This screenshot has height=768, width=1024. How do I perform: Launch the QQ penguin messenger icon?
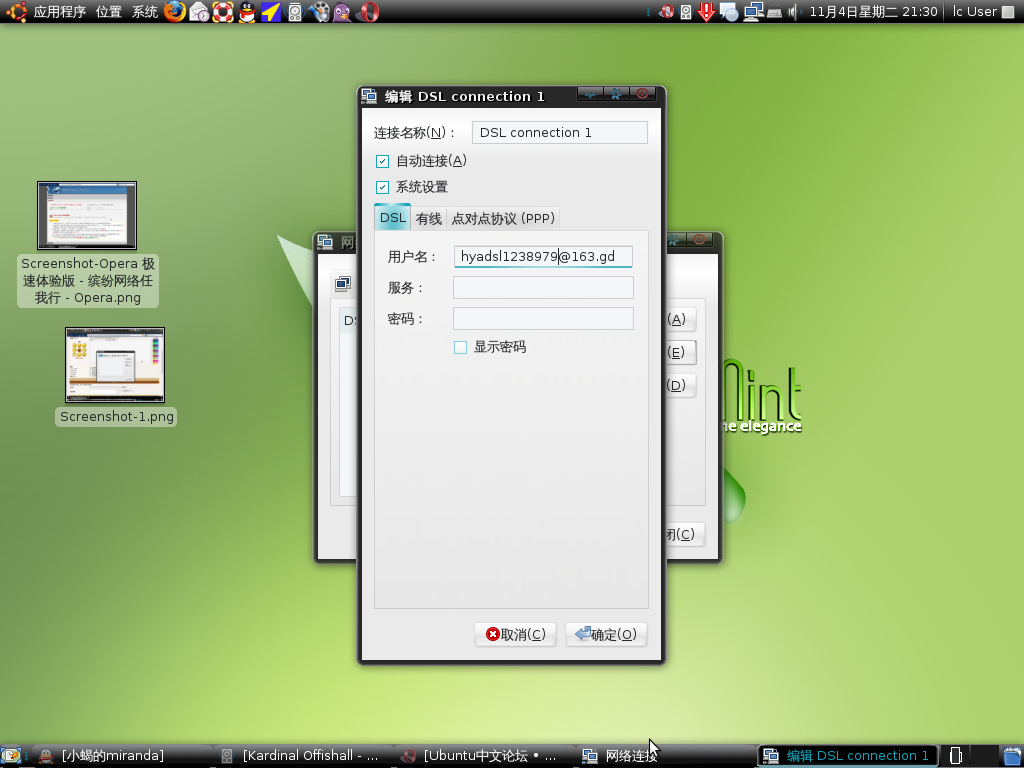(247, 12)
